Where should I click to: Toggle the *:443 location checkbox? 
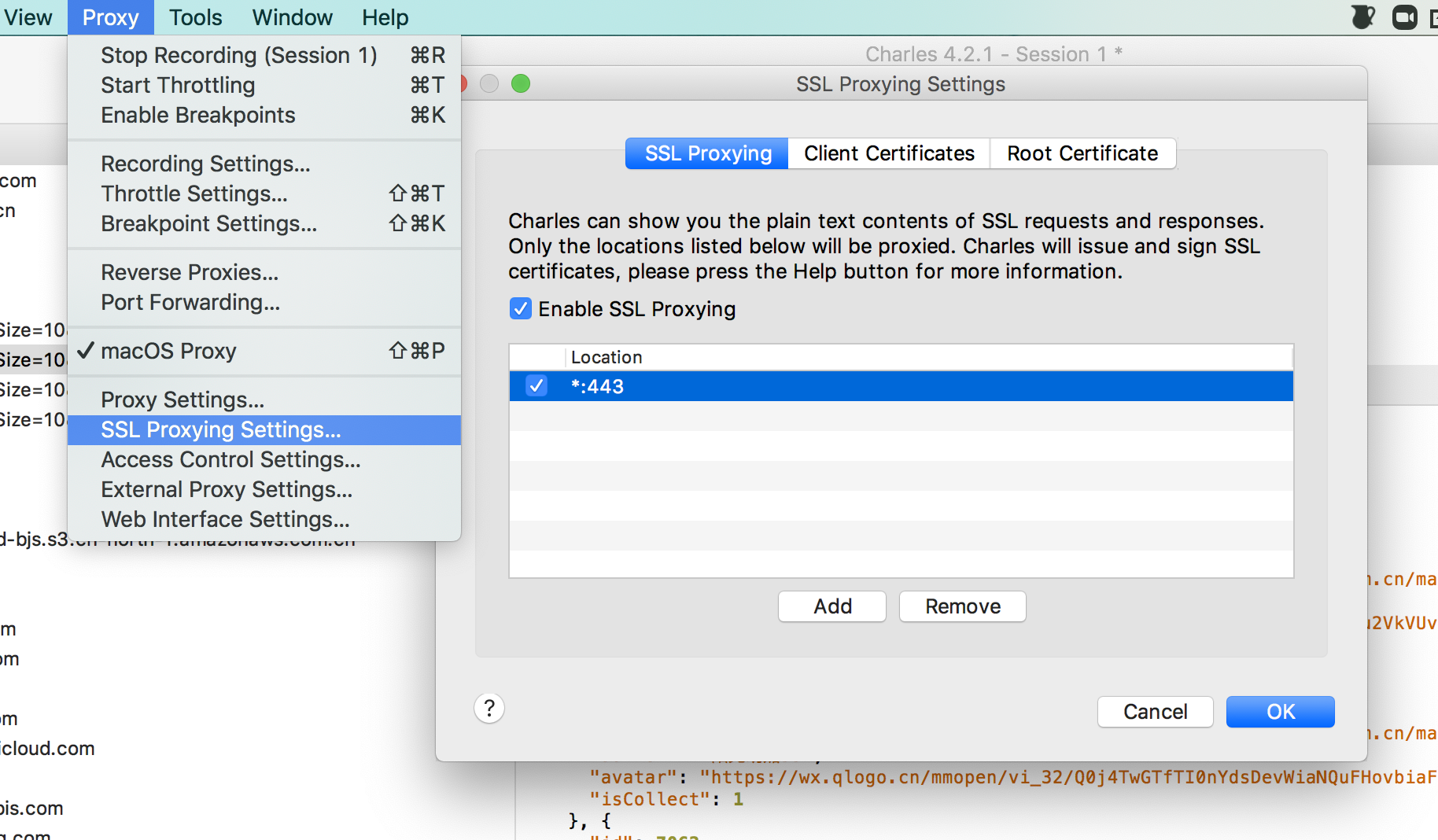pos(536,386)
